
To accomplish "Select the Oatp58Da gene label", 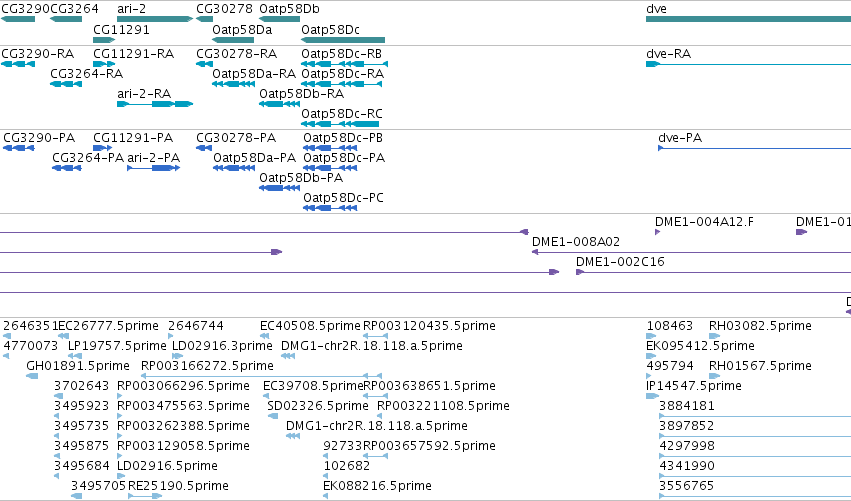I will pyautogui.click(x=242, y=30).
